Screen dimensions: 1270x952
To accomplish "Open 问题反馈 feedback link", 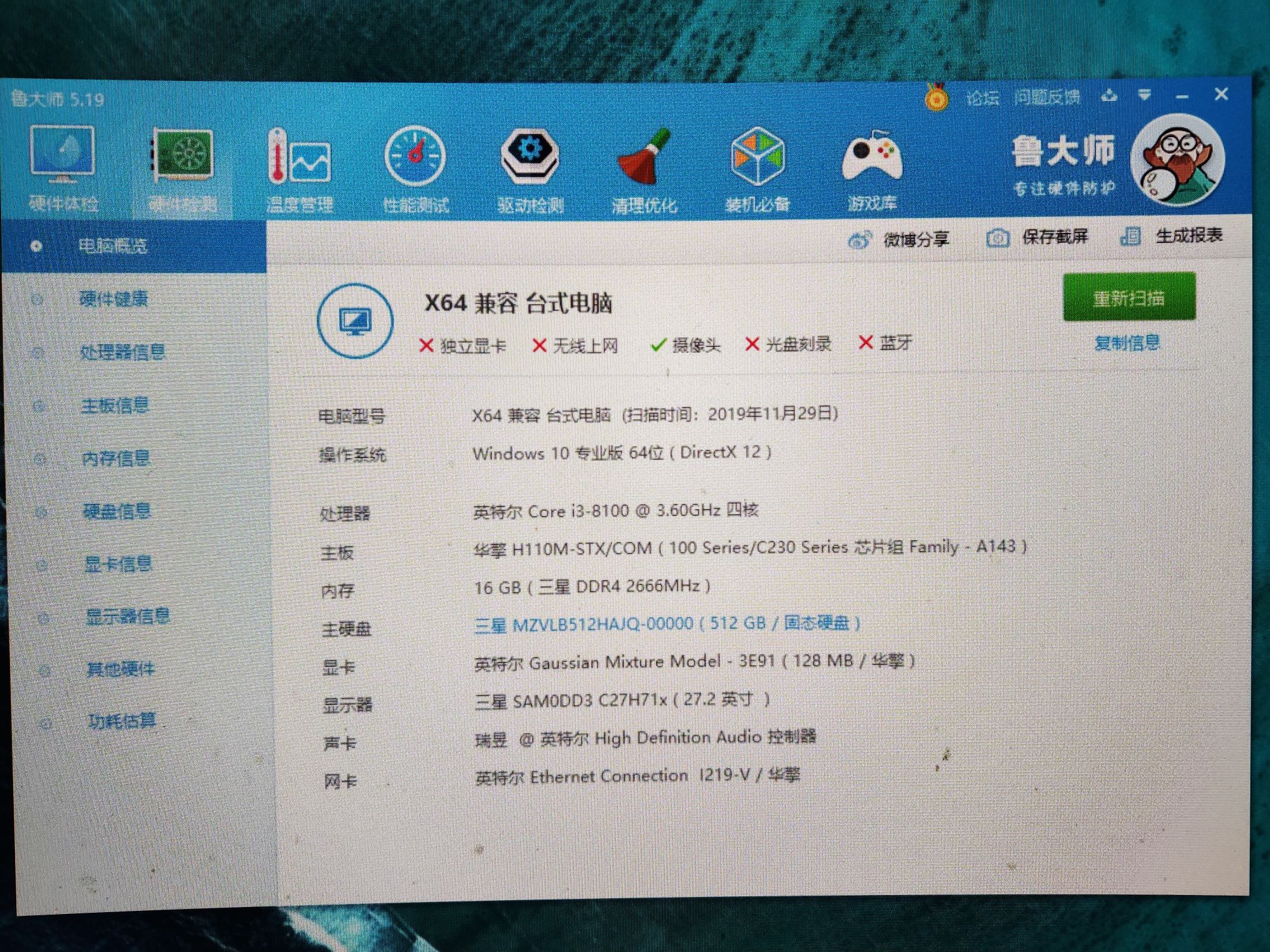I will [1046, 97].
